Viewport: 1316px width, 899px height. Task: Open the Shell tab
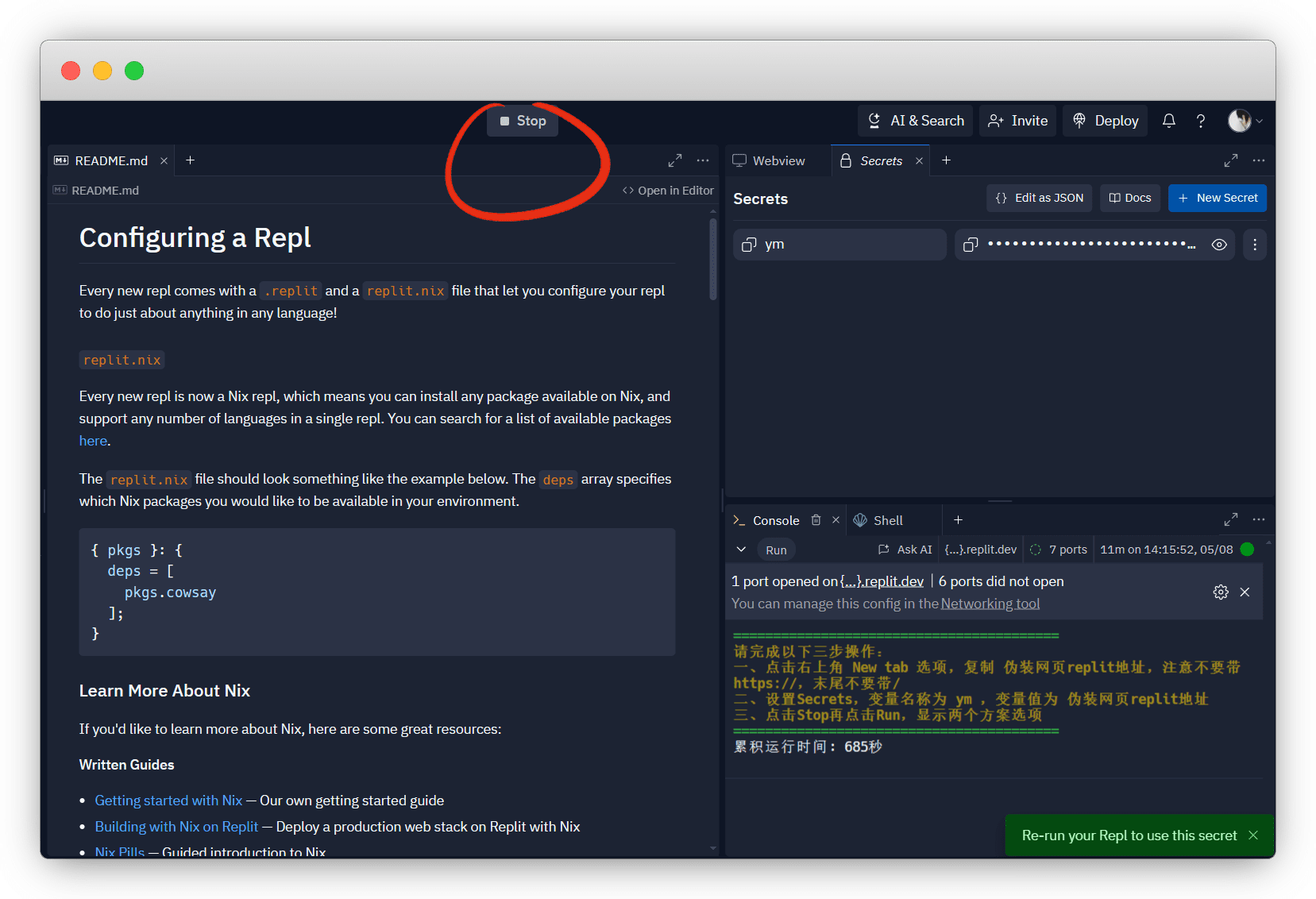pos(878,520)
